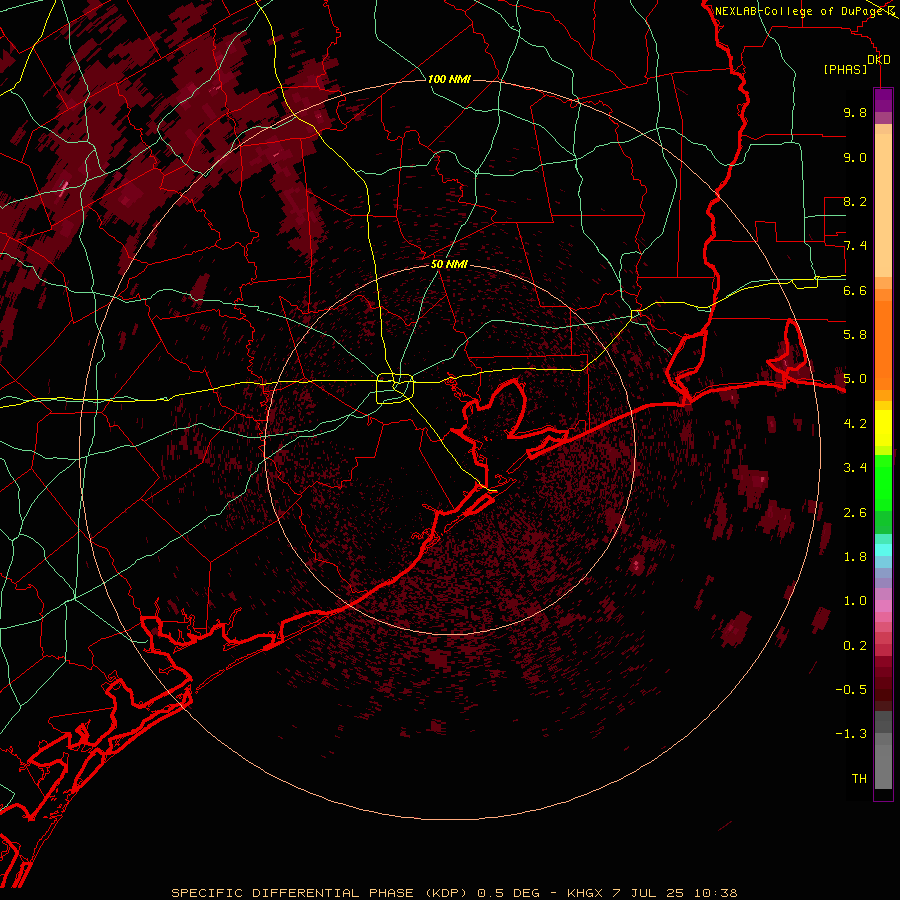Click the Specific Differential Phase KHGX caption
This screenshot has width=900, height=900.
[x=454, y=893]
